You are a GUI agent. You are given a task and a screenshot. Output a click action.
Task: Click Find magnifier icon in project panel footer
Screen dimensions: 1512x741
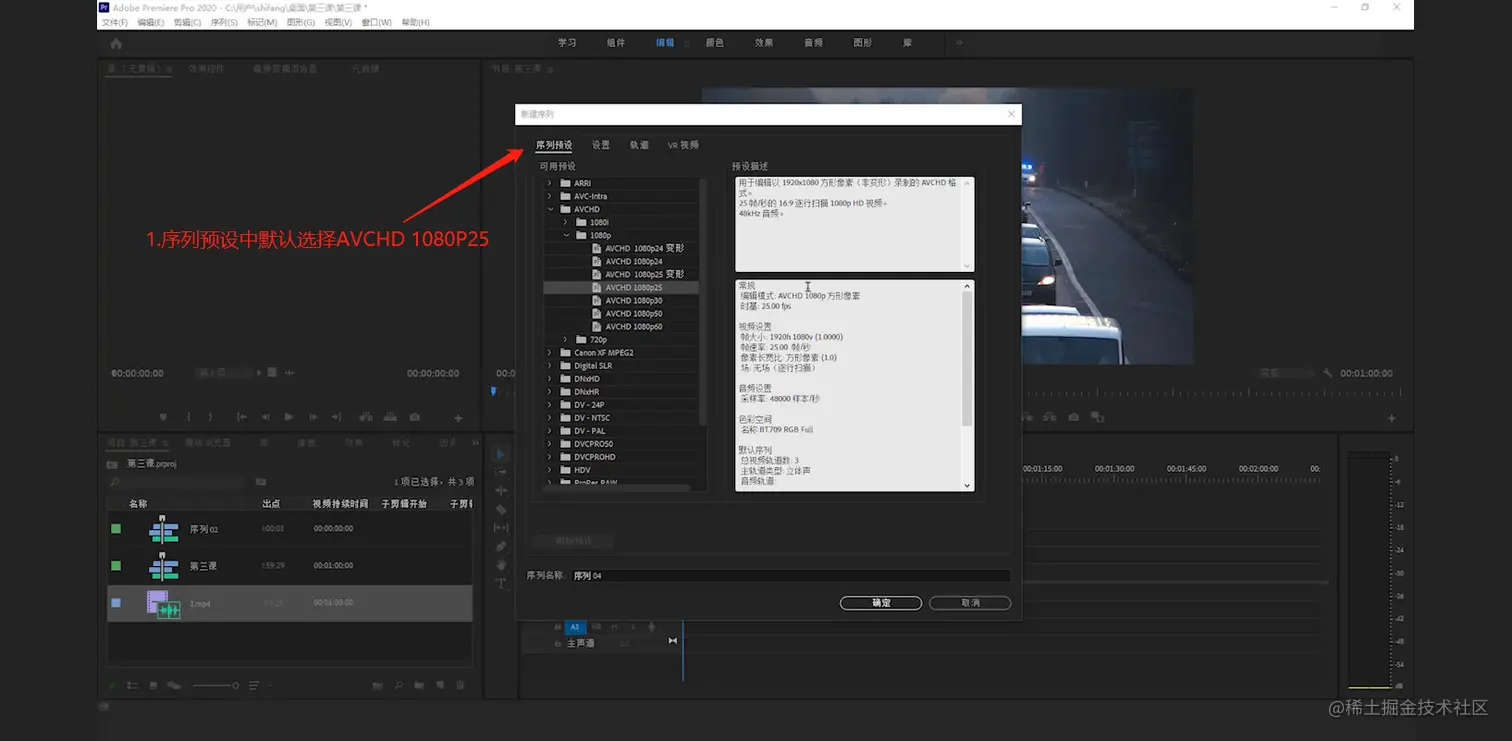(x=398, y=685)
